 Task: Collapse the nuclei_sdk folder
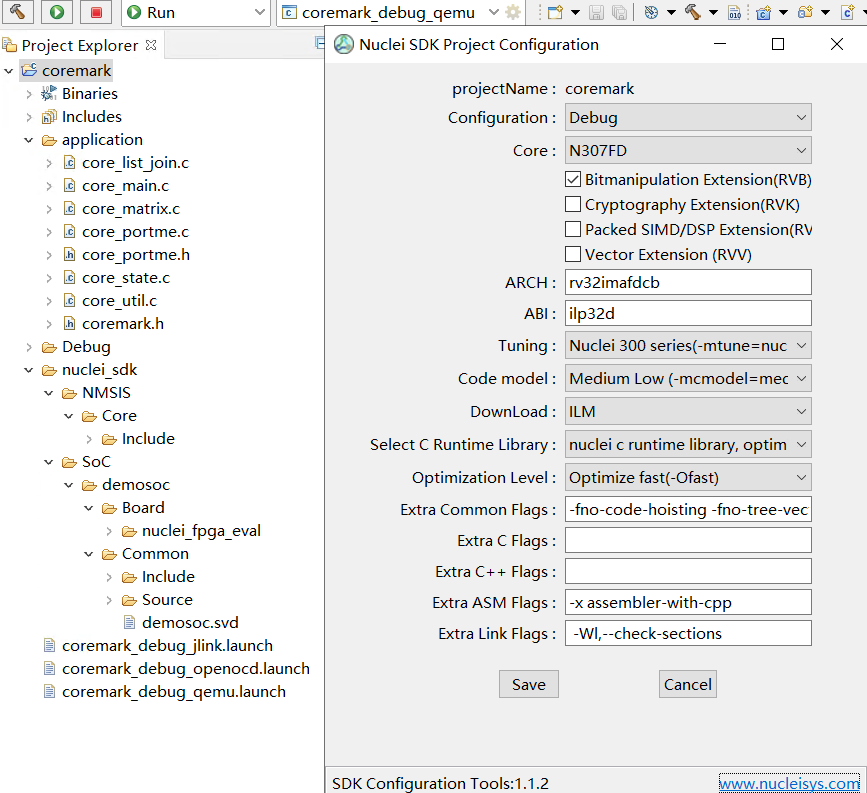29,370
